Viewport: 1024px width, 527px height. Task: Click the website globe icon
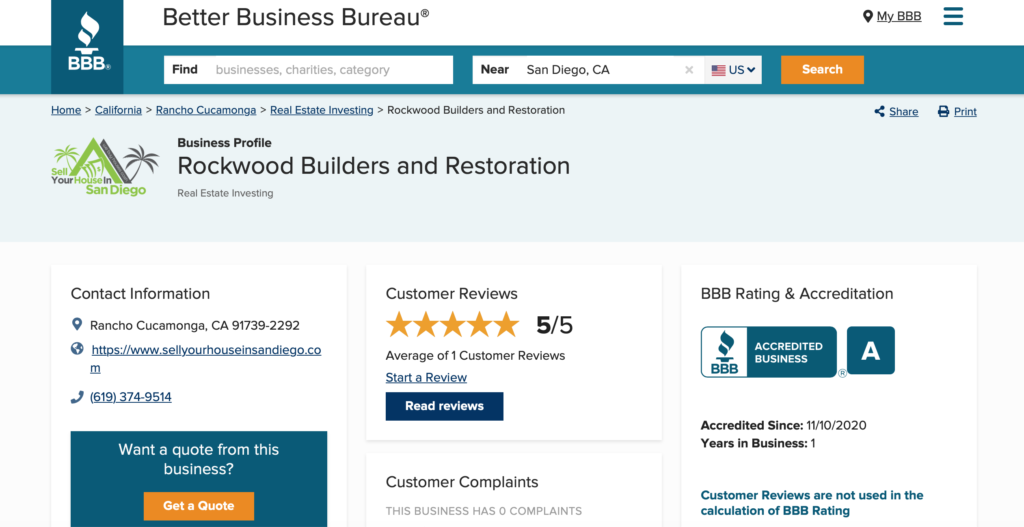77,349
